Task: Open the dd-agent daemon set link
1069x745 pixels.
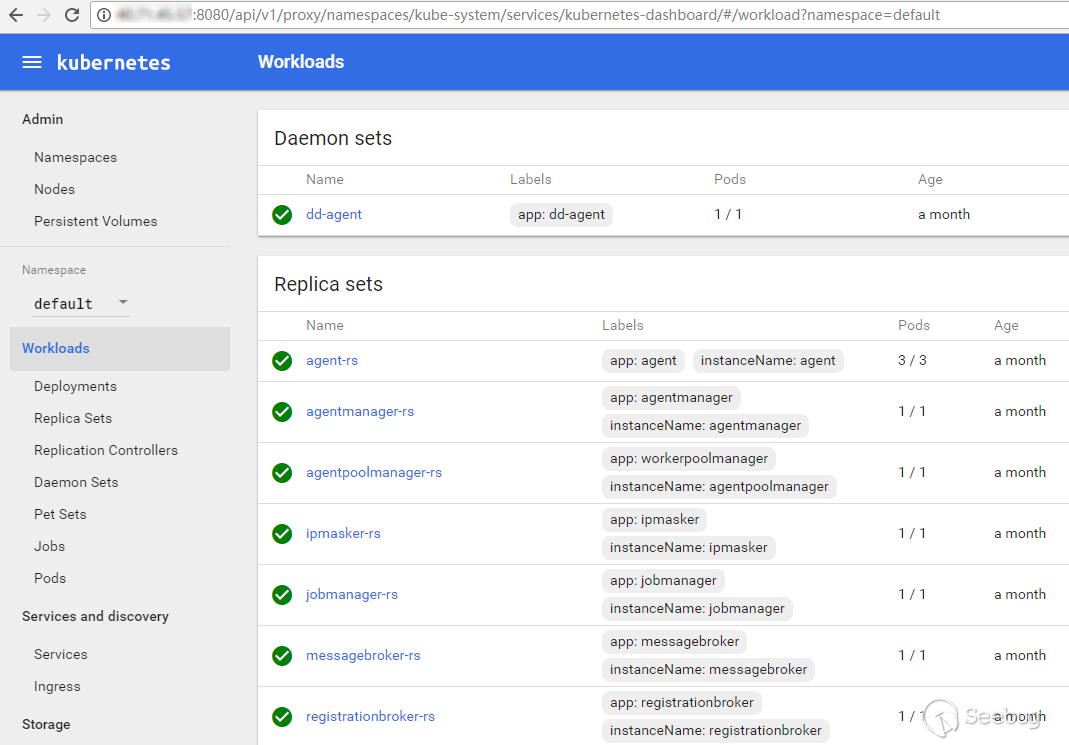Action: pyautogui.click(x=334, y=214)
